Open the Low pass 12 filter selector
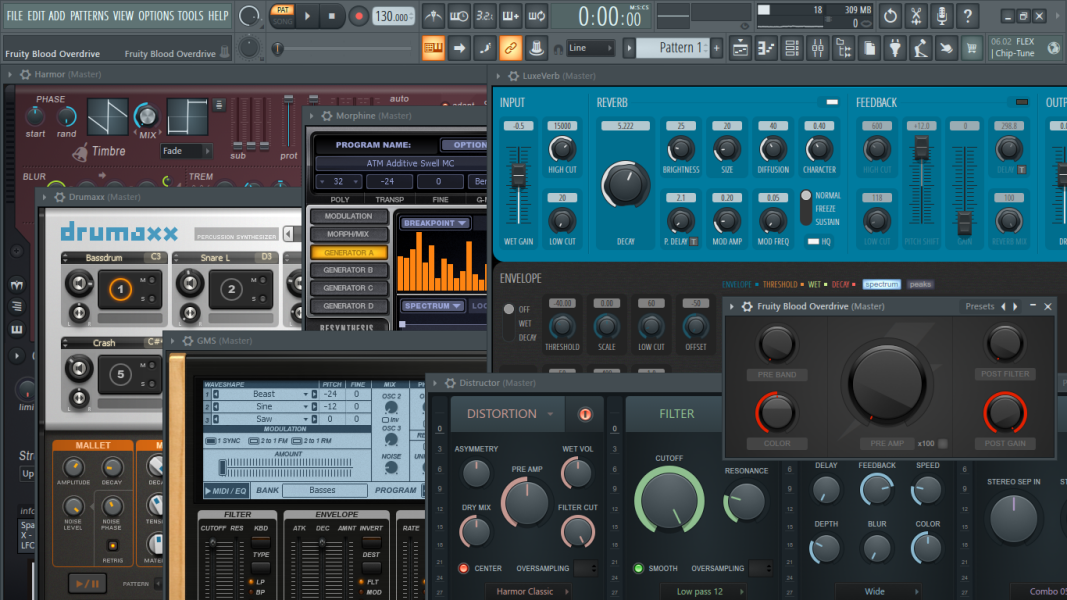The height and width of the screenshot is (600, 1067). click(x=702, y=592)
